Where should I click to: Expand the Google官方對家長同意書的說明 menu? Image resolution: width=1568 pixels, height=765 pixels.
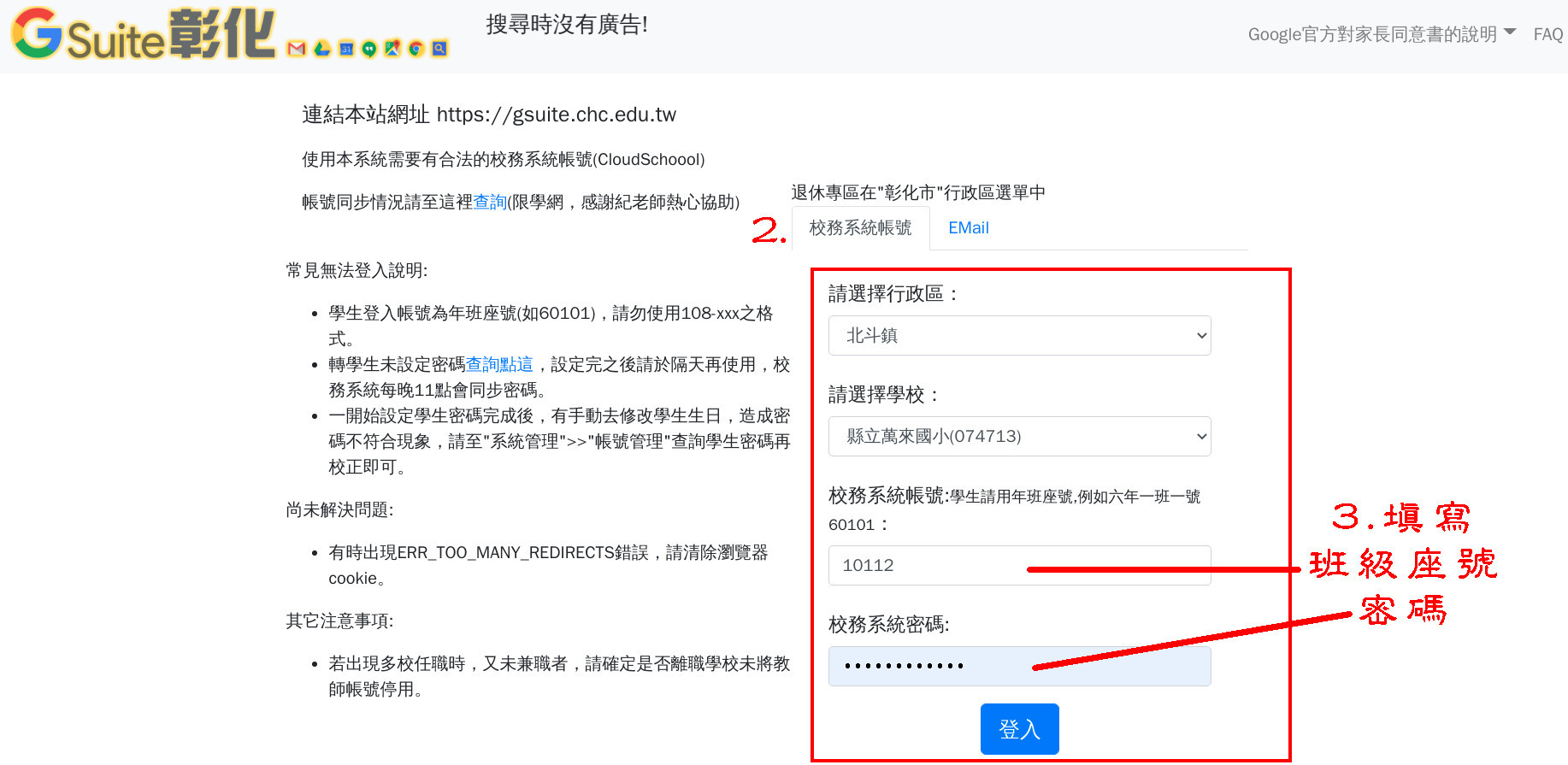1381,34
